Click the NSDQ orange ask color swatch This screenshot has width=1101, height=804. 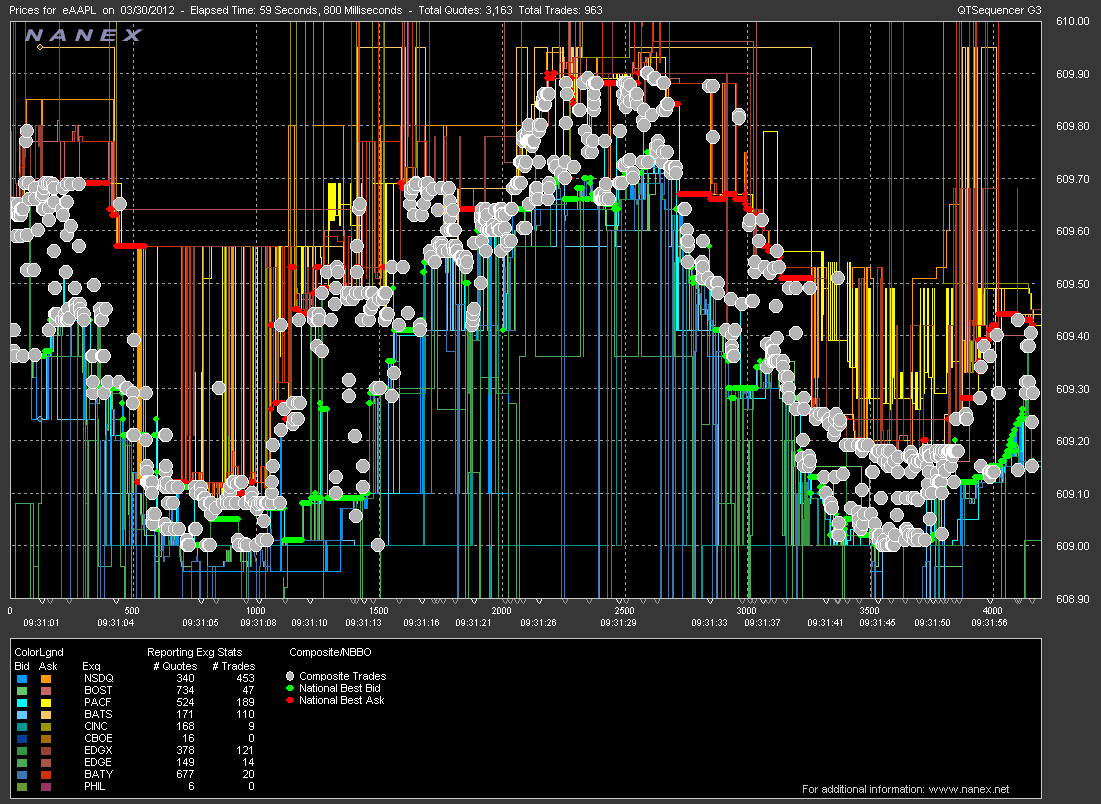click(46, 678)
